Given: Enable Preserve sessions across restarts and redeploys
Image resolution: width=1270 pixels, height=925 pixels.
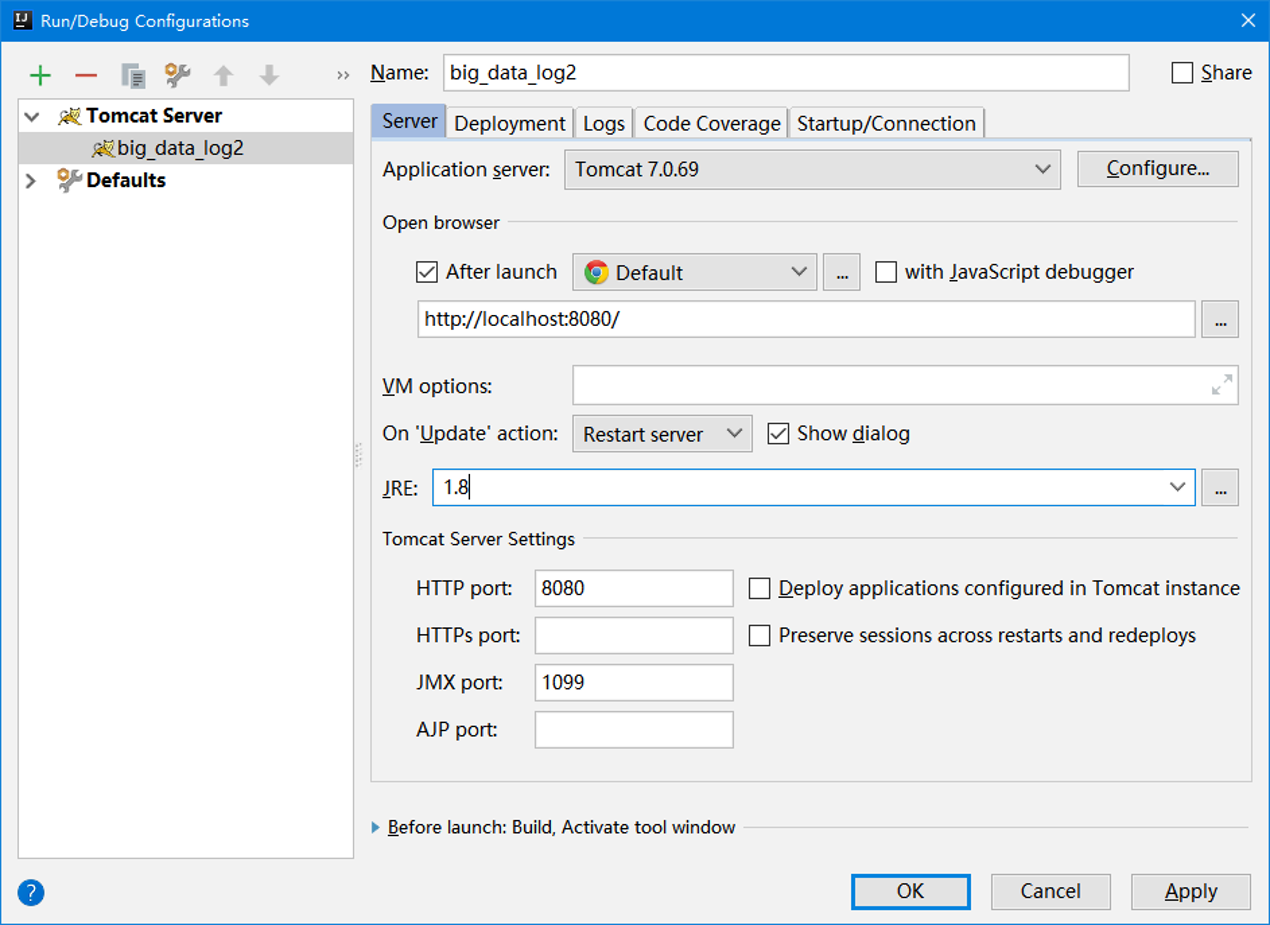Looking at the screenshot, I should point(760,635).
